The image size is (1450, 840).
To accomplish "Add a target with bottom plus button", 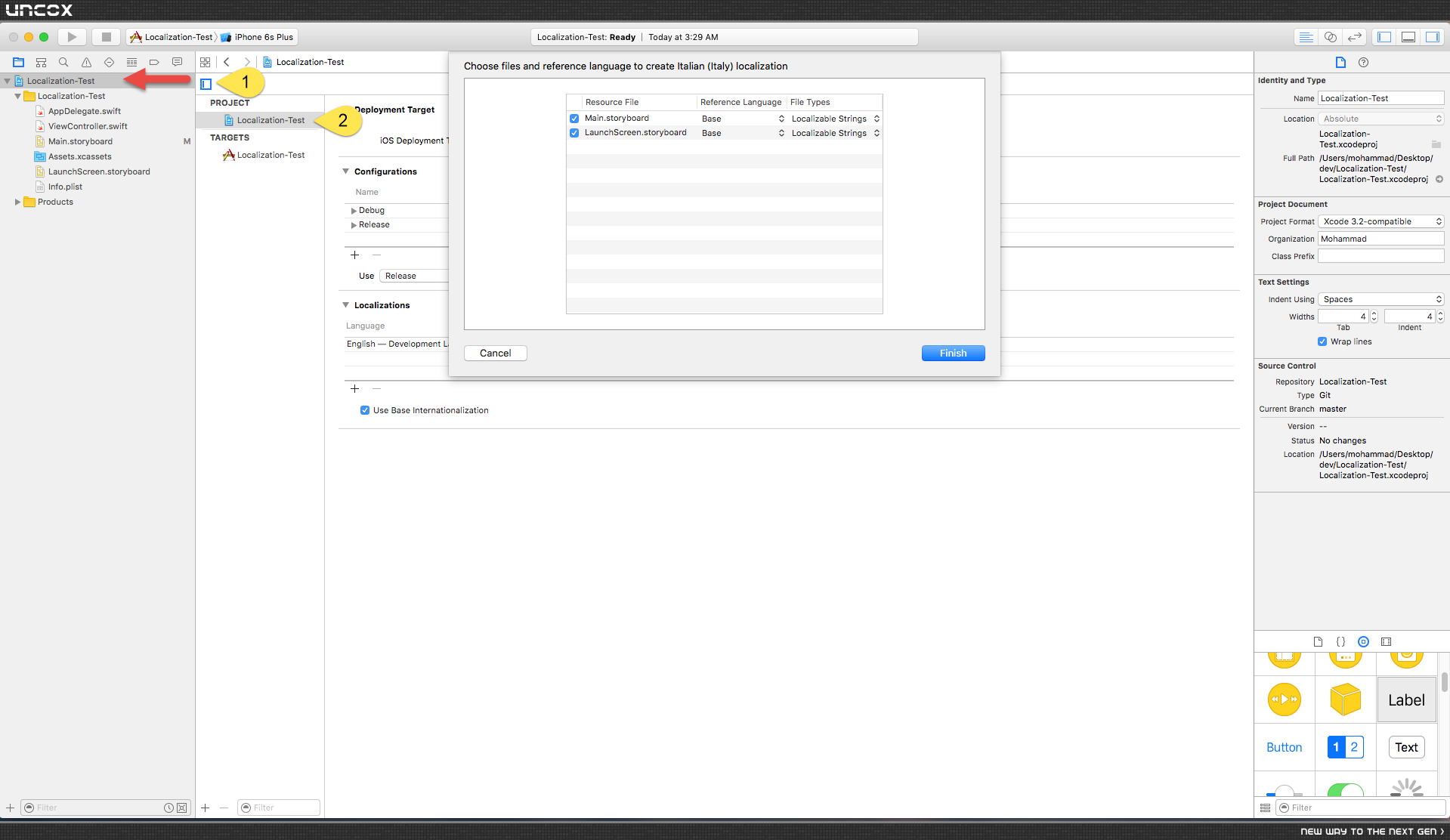I will [205, 808].
